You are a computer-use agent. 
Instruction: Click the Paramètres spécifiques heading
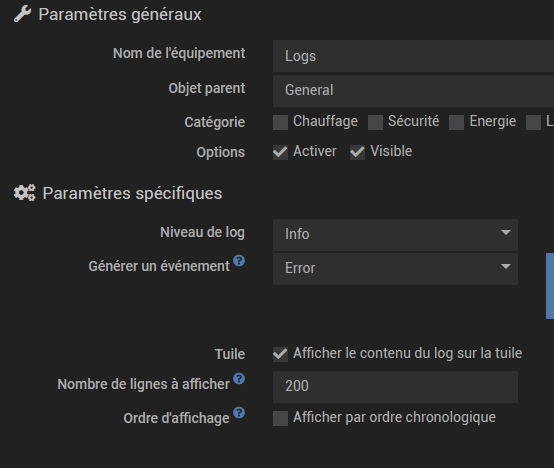(132, 194)
